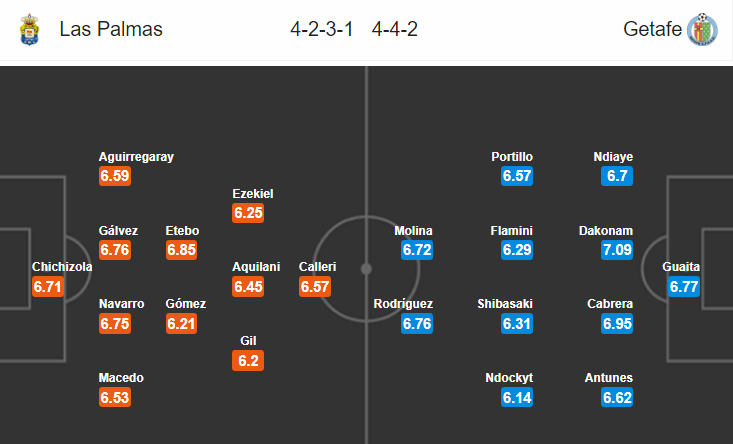Open Aquilani's 6.45 rating badge
Image resolution: width=733 pixels, height=444 pixels.
point(248,286)
